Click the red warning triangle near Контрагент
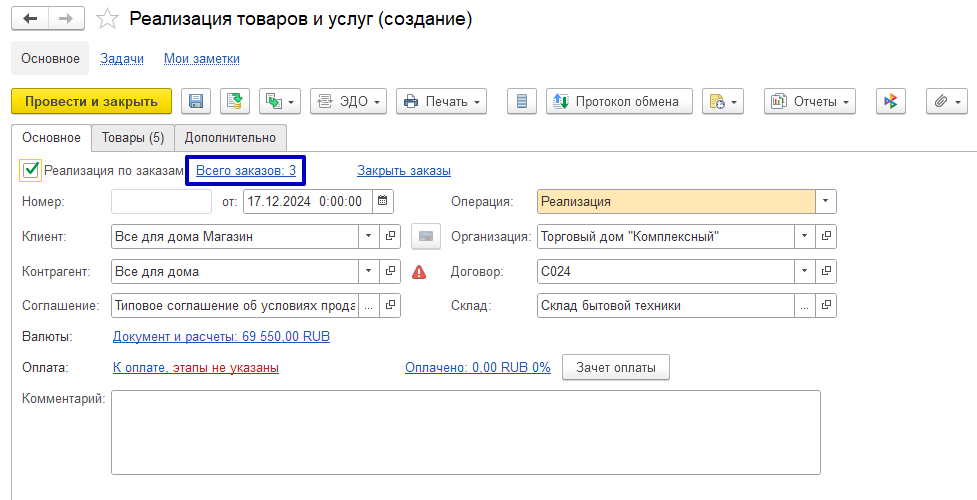 (x=419, y=271)
